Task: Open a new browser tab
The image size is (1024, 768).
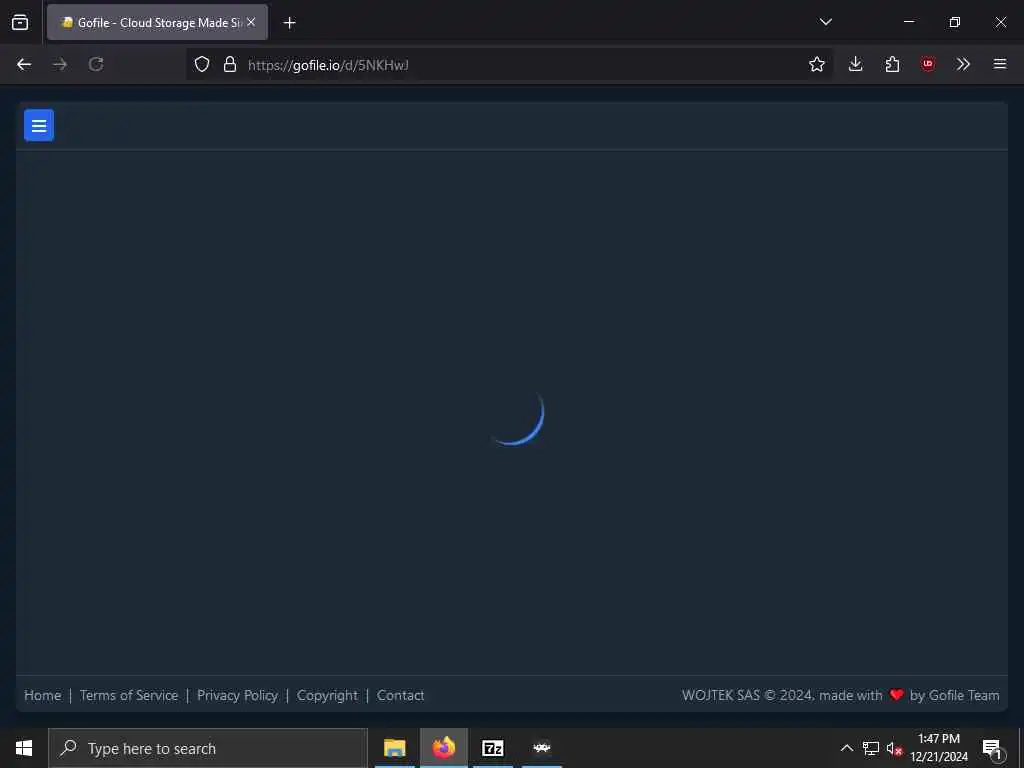Action: [x=289, y=23]
